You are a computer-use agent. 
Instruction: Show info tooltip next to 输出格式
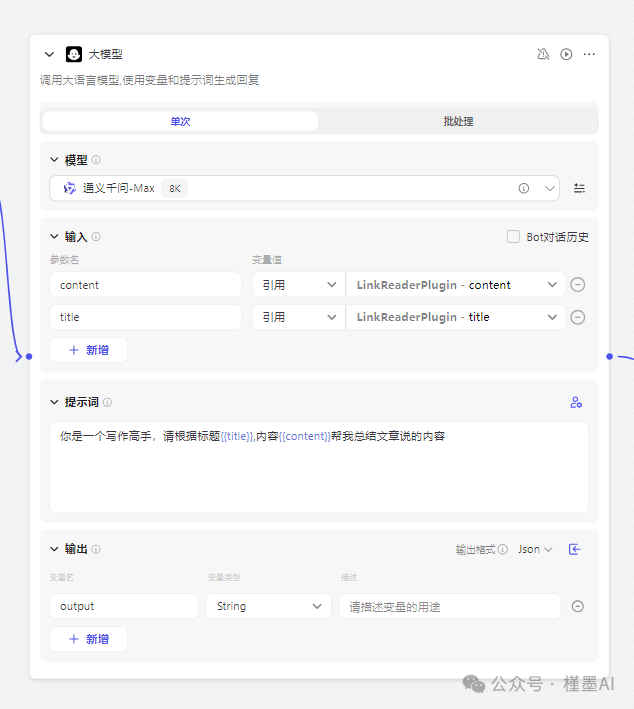[503, 549]
